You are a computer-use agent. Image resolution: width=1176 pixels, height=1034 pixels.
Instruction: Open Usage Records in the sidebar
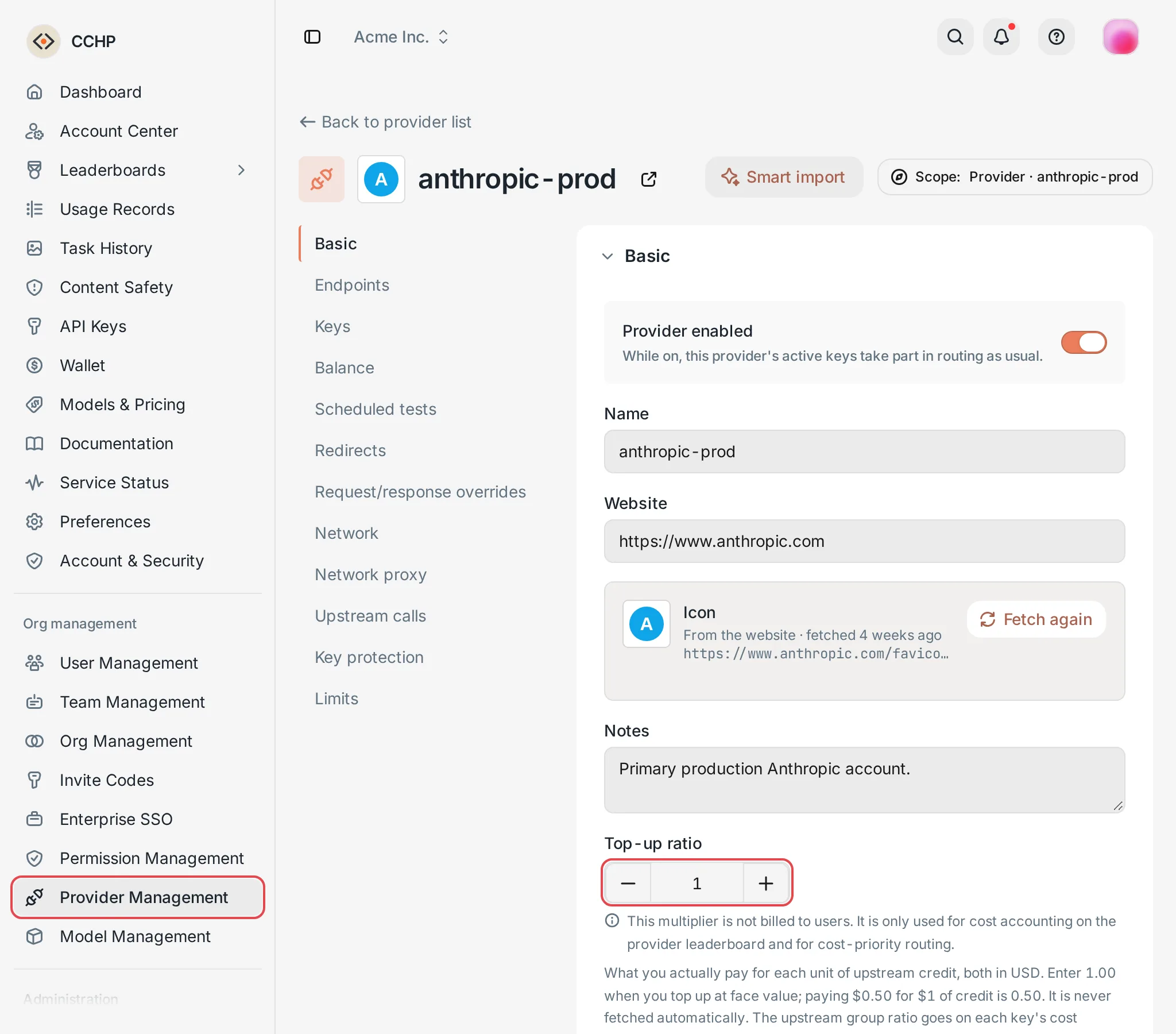(x=137, y=209)
